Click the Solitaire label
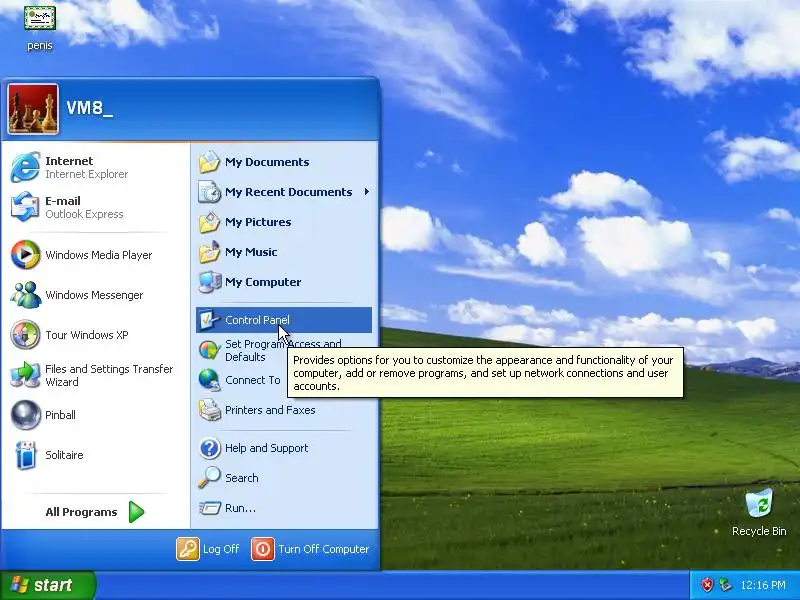The height and width of the screenshot is (600, 800). point(64,455)
